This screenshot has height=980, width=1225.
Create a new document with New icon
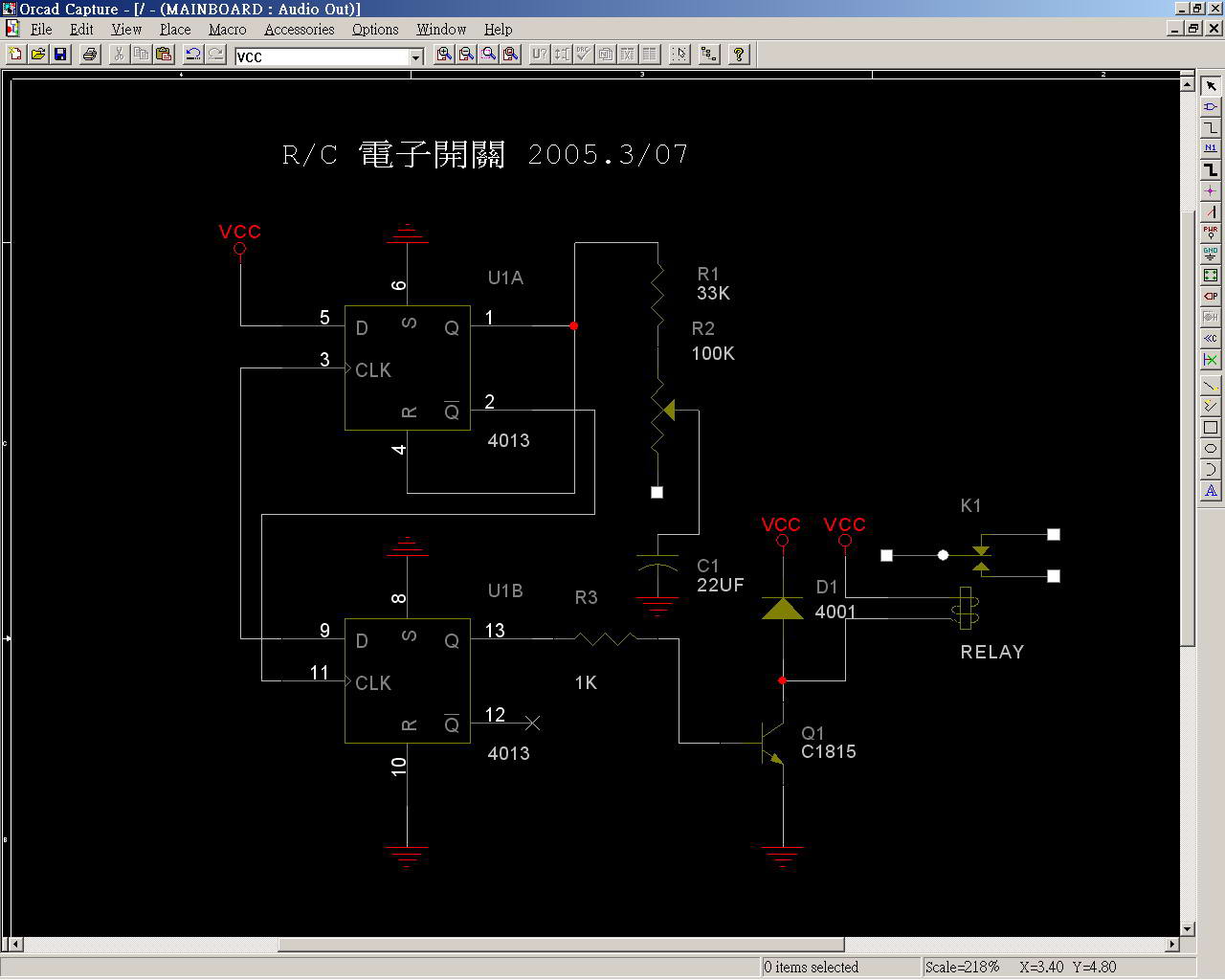[x=15, y=55]
